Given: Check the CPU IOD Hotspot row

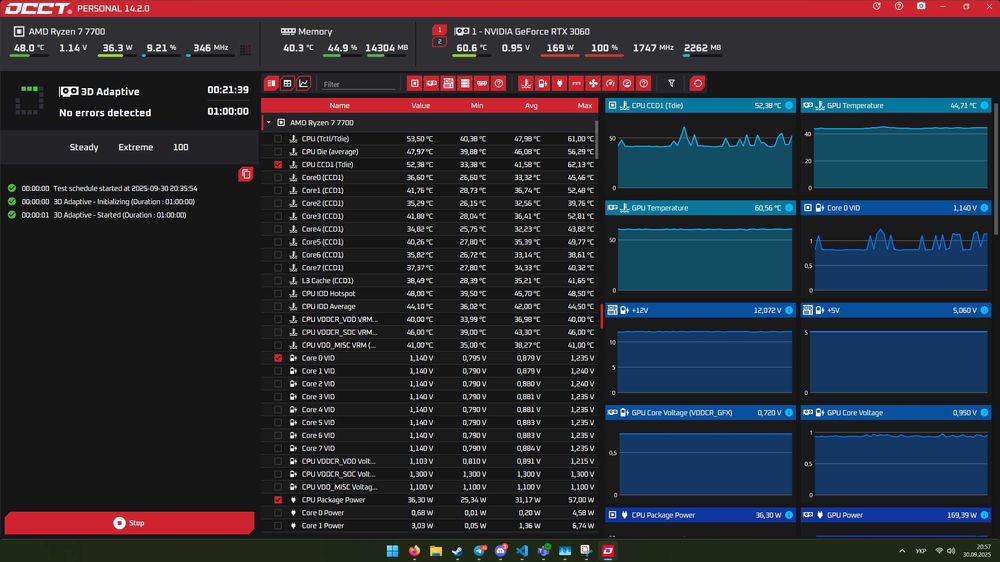Looking at the screenshot, I should (x=278, y=293).
